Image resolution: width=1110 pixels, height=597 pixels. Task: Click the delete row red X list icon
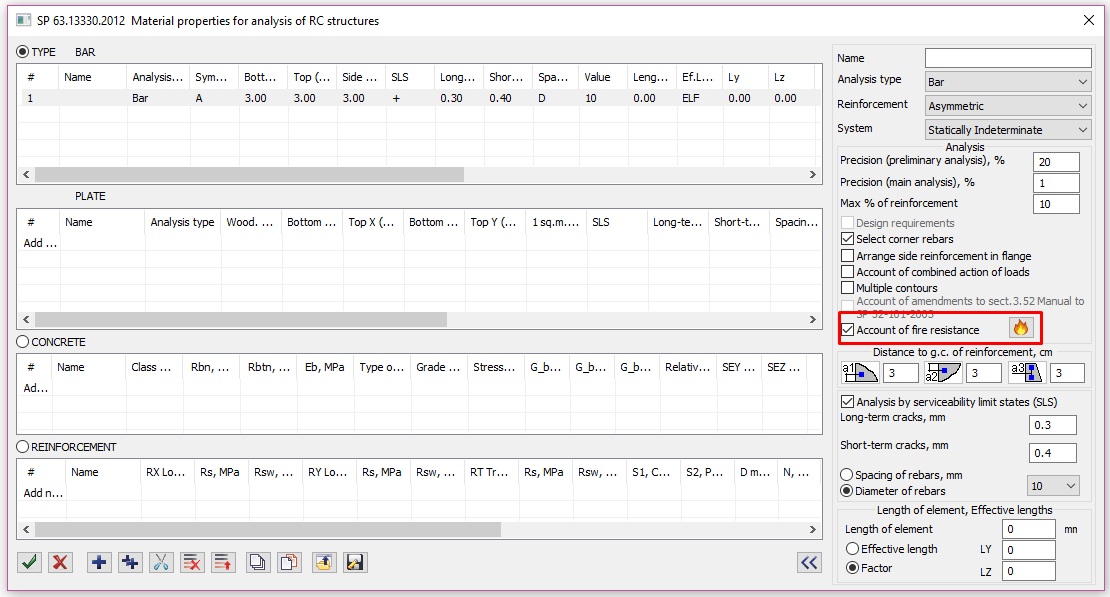click(x=192, y=562)
